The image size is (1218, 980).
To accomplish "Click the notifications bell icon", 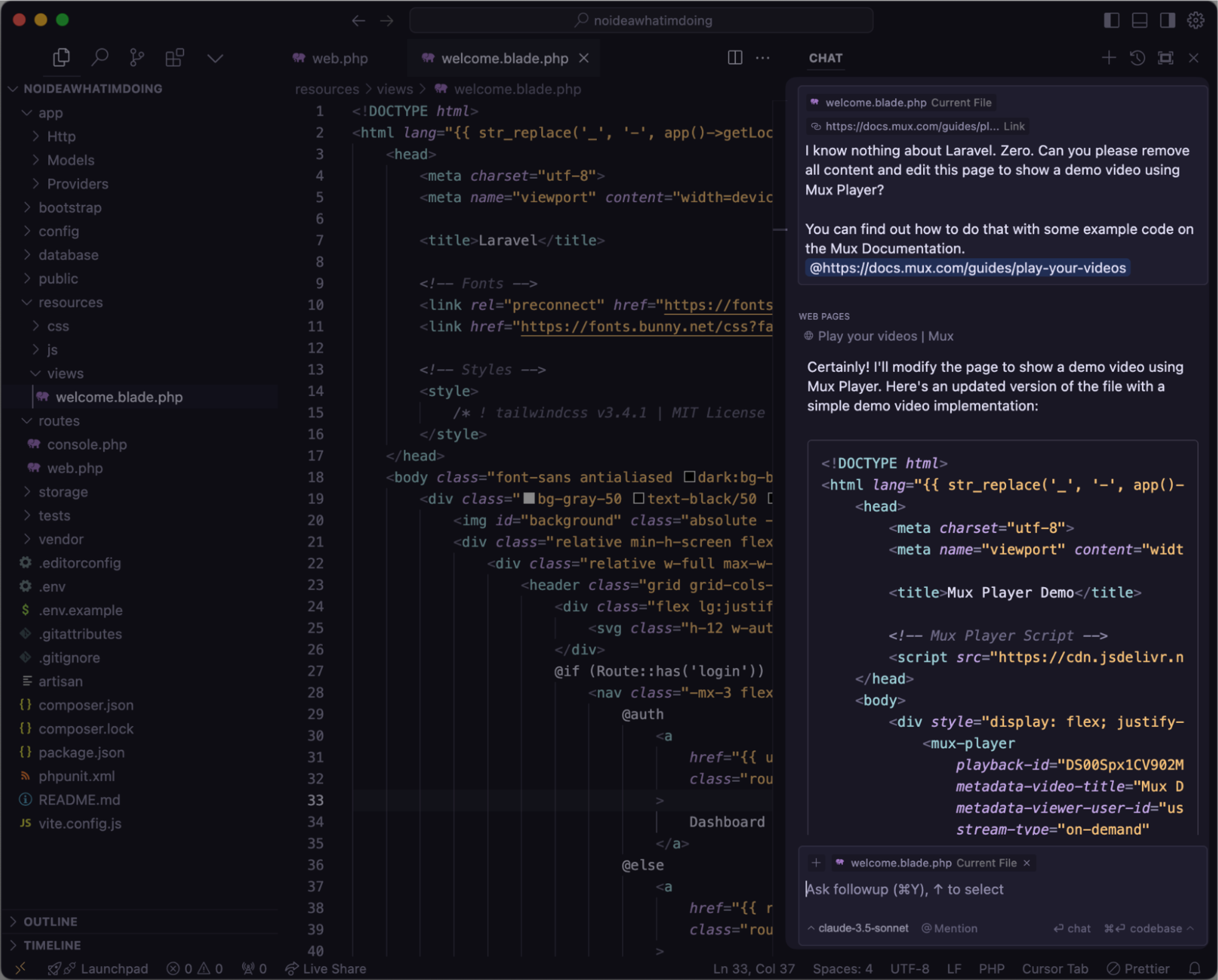I will click(1194, 969).
